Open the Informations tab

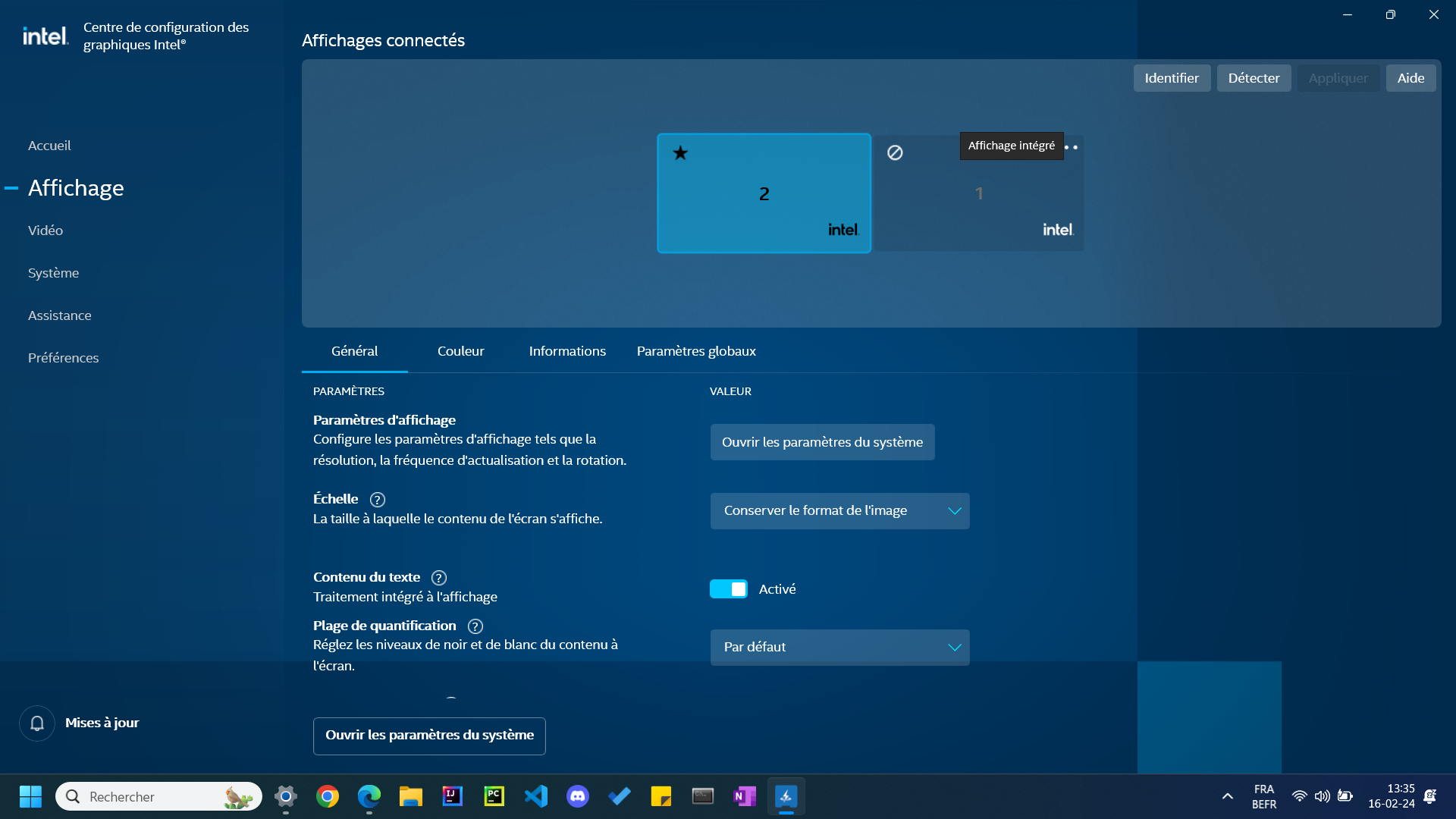tap(567, 352)
